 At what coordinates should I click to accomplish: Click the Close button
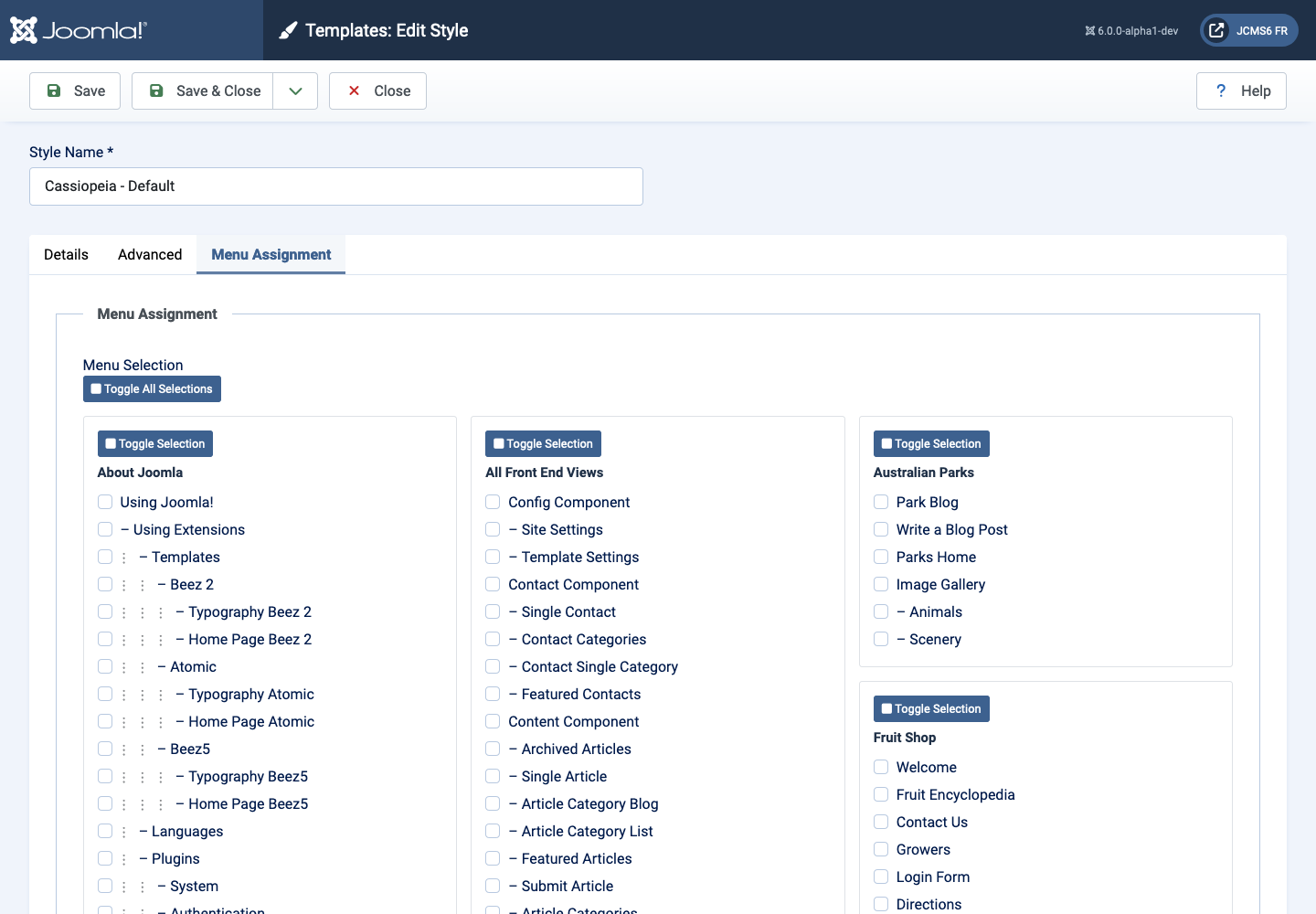377,90
